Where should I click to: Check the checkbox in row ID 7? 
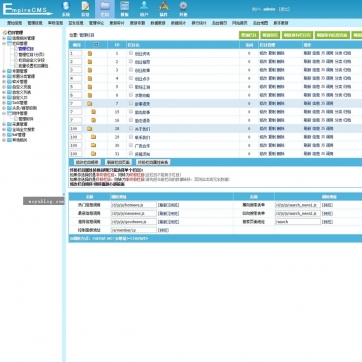[131, 103]
